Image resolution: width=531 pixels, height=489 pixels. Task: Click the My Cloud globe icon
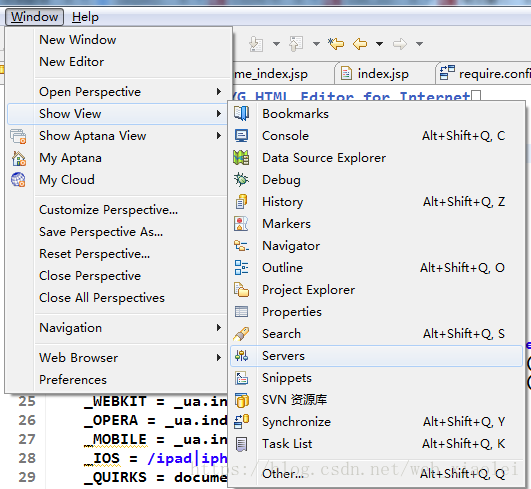18,180
